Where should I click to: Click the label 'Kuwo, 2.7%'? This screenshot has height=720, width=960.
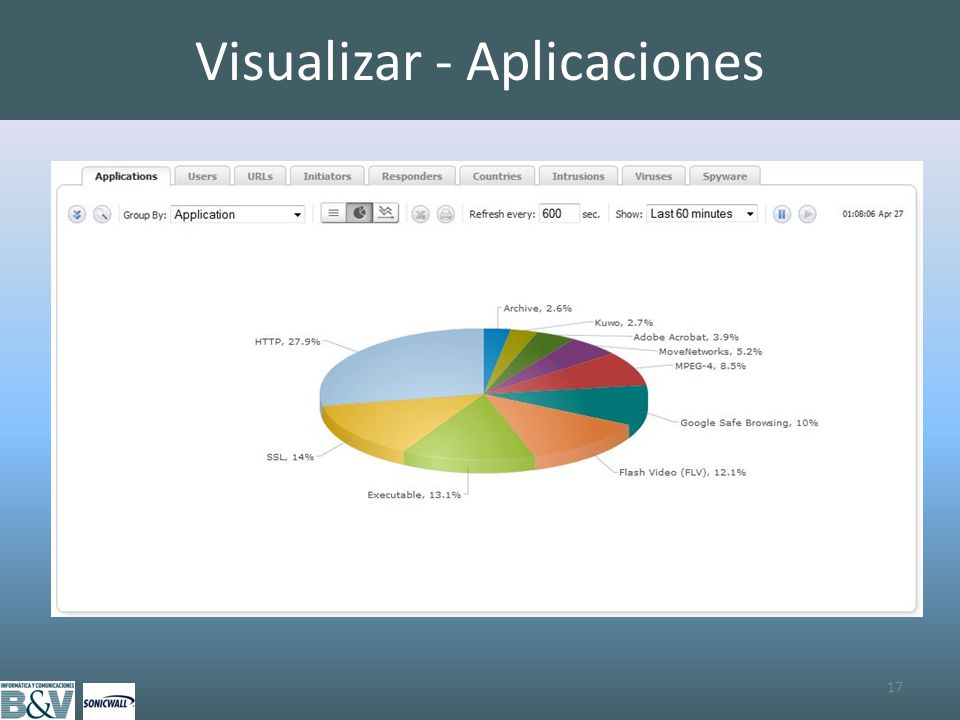(624, 323)
